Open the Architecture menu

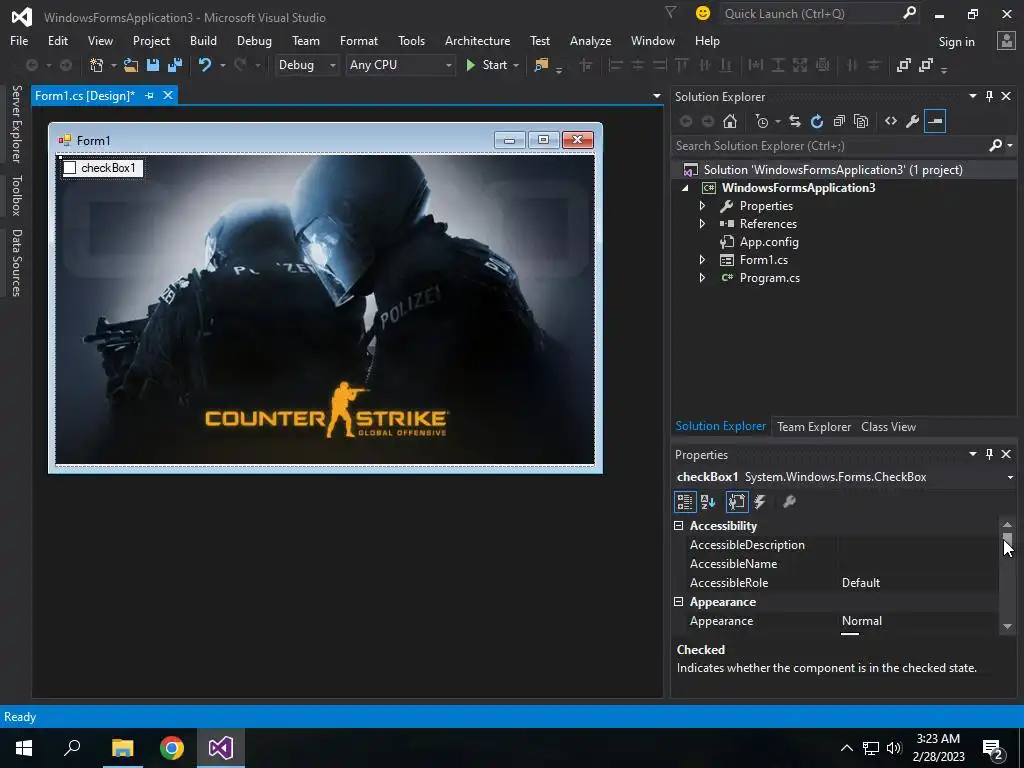tap(477, 40)
